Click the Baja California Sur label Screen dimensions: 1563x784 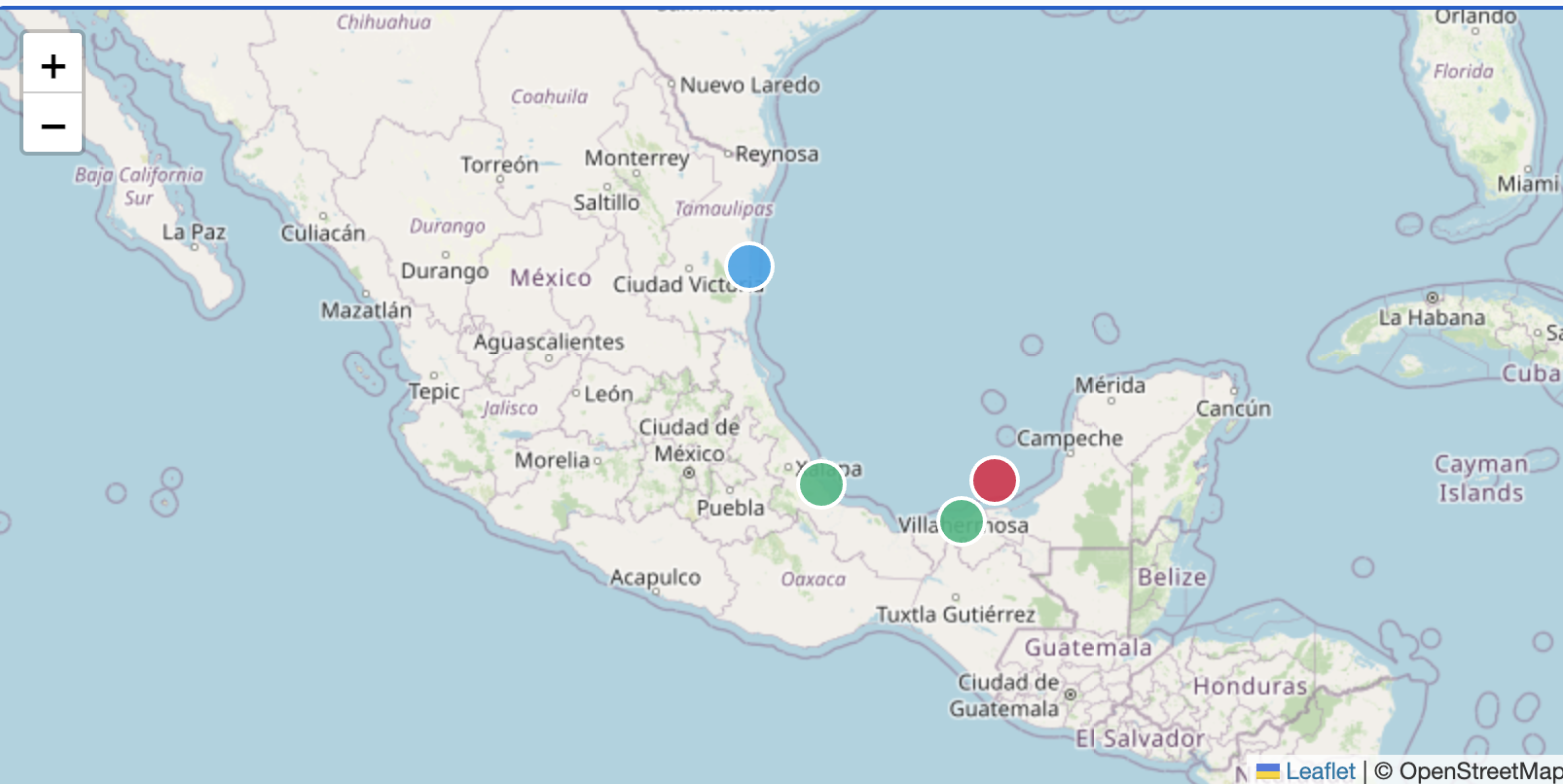[139, 187]
